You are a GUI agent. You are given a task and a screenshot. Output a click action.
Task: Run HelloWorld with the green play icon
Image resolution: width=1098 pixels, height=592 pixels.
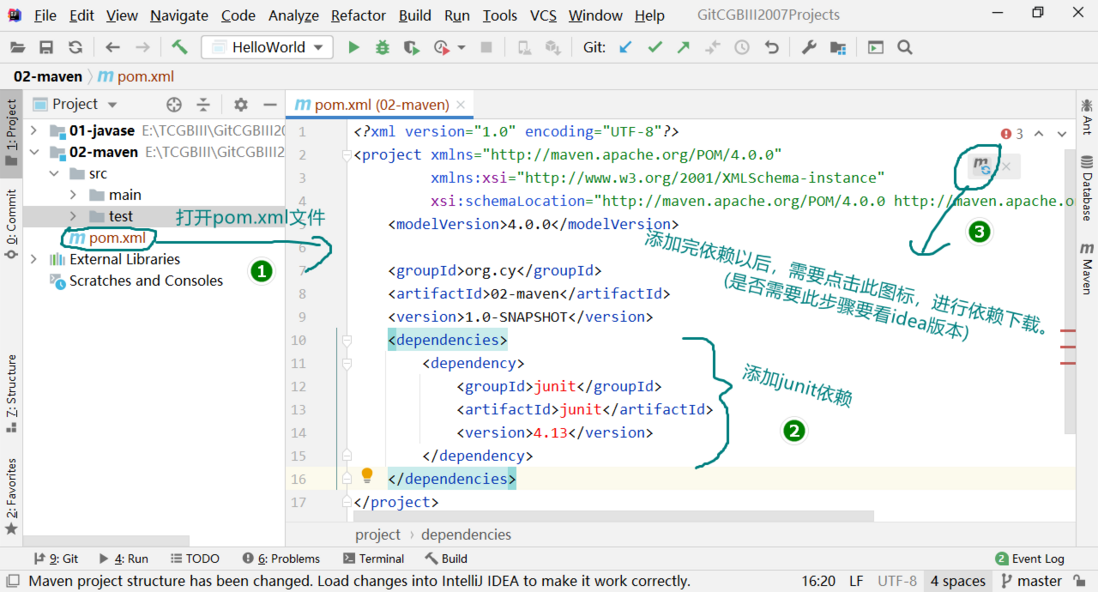[x=354, y=48]
